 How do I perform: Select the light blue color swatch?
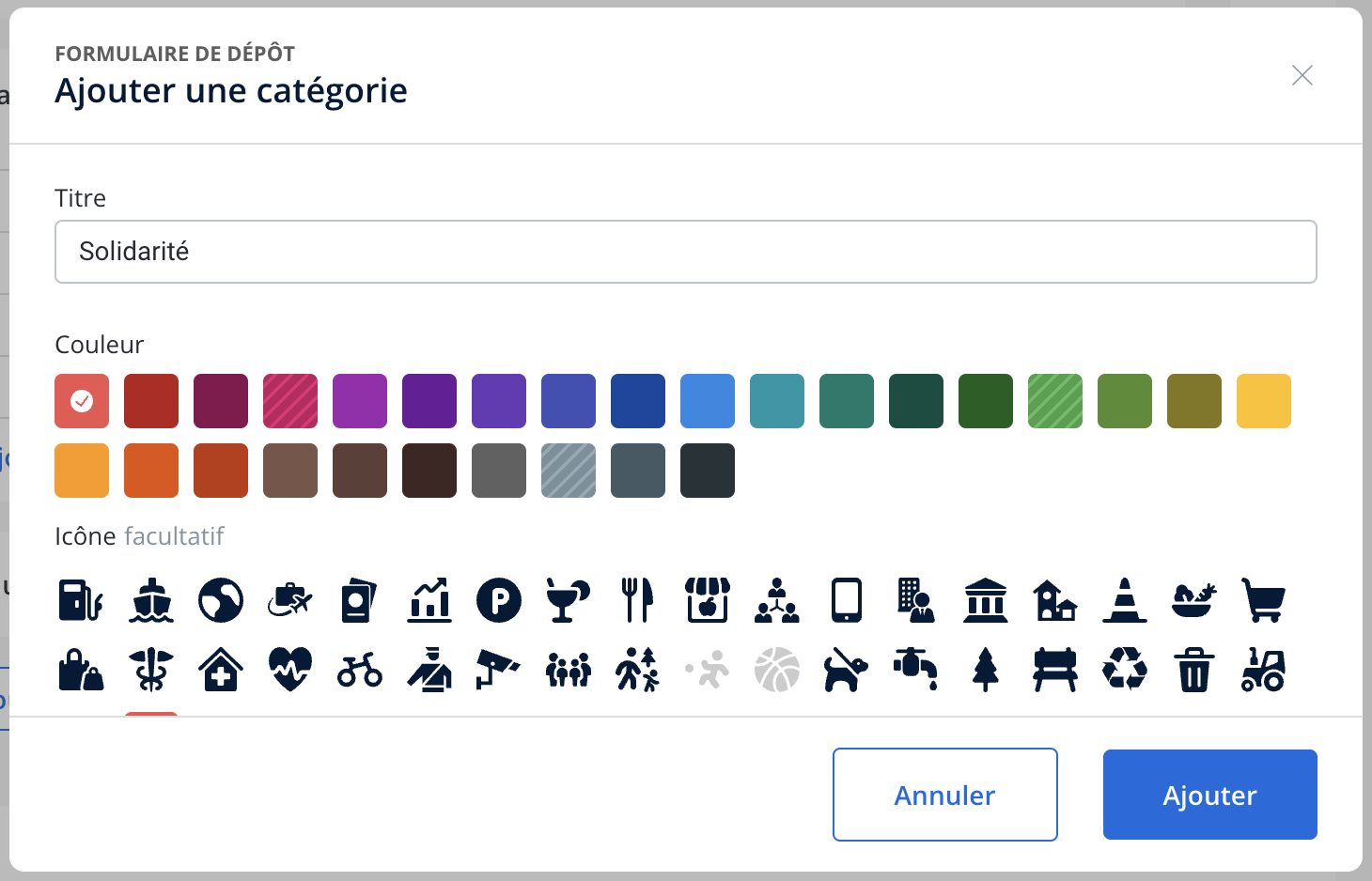[708, 401]
